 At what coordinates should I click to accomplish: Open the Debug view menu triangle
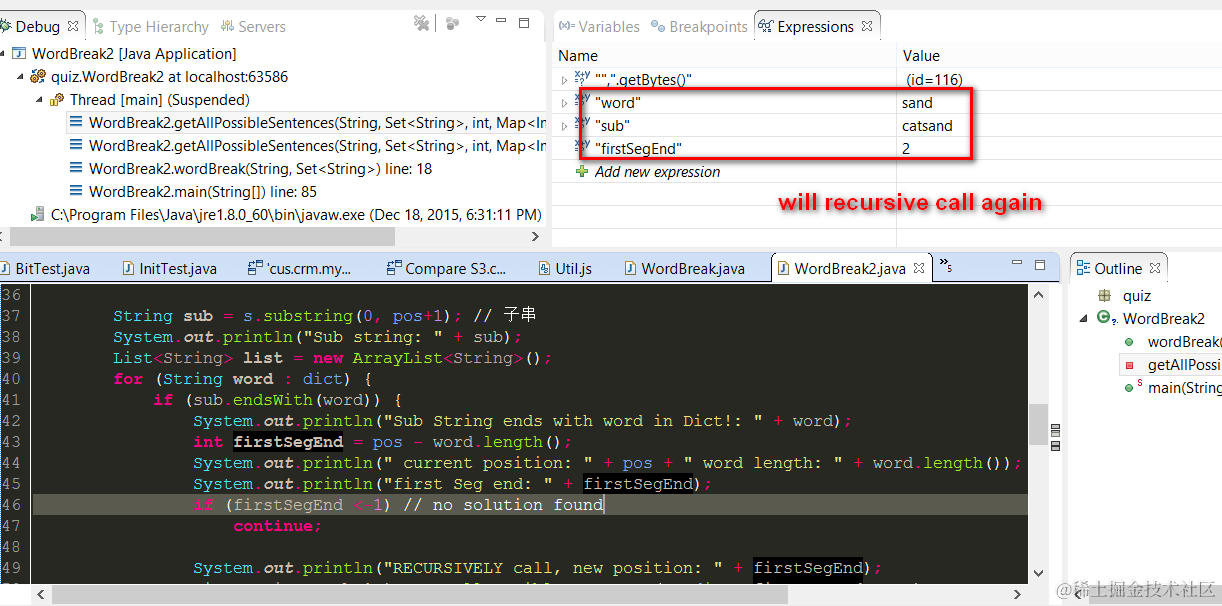(481, 19)
